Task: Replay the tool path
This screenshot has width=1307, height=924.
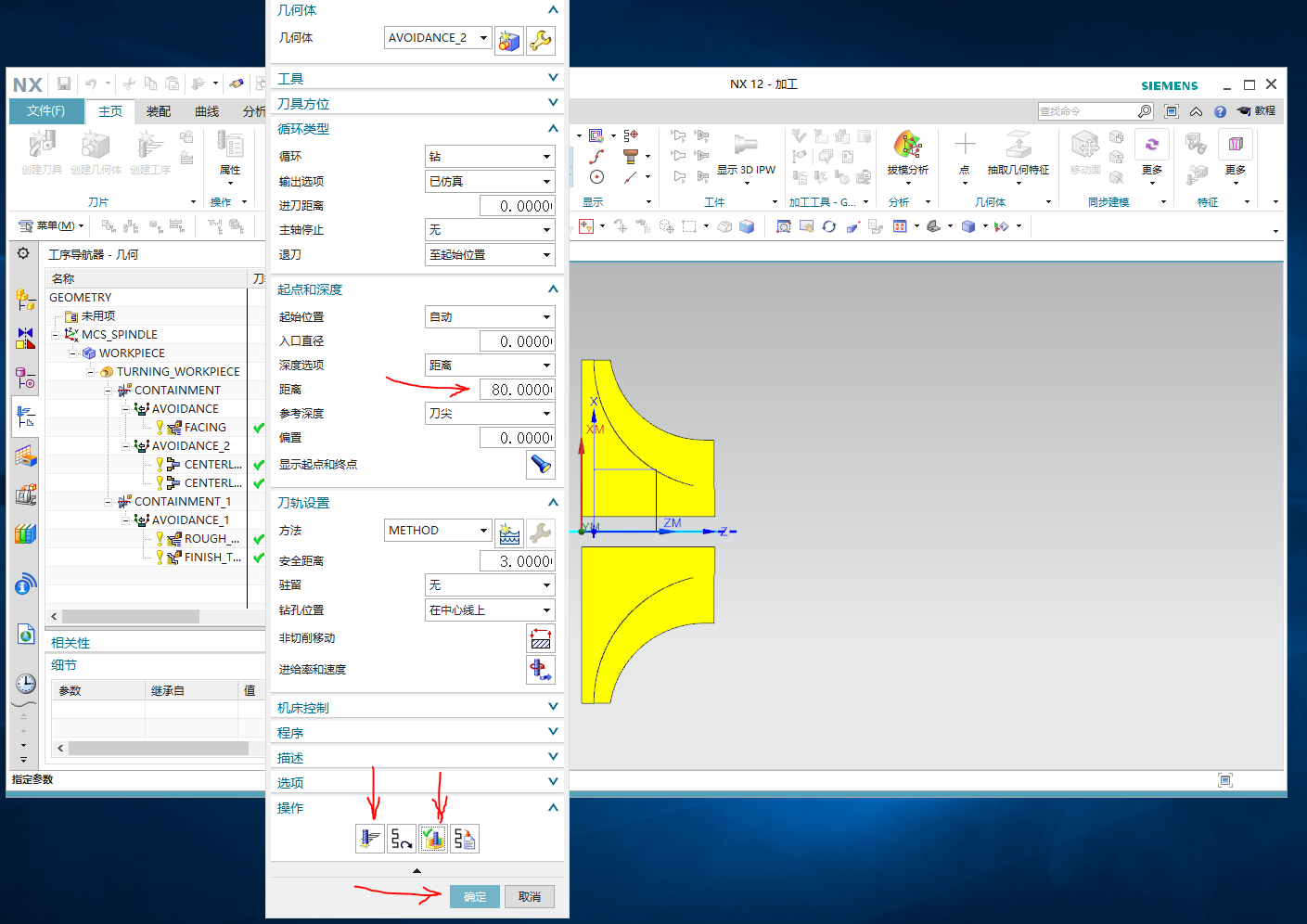Action: click(x=402, y=839)
